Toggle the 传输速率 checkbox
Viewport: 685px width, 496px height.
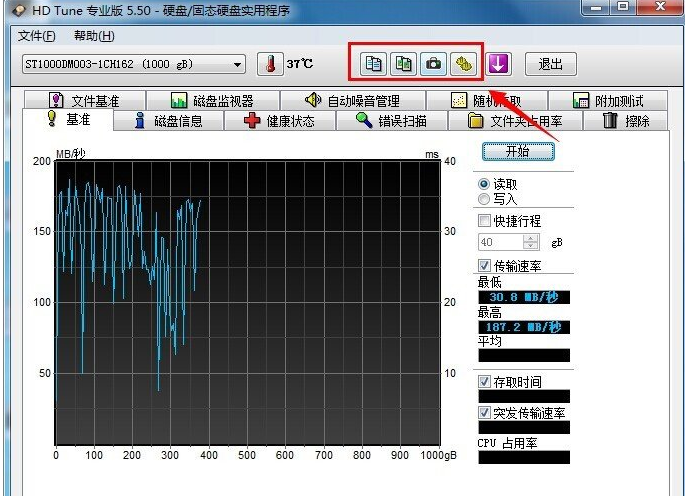pos(485,265)
